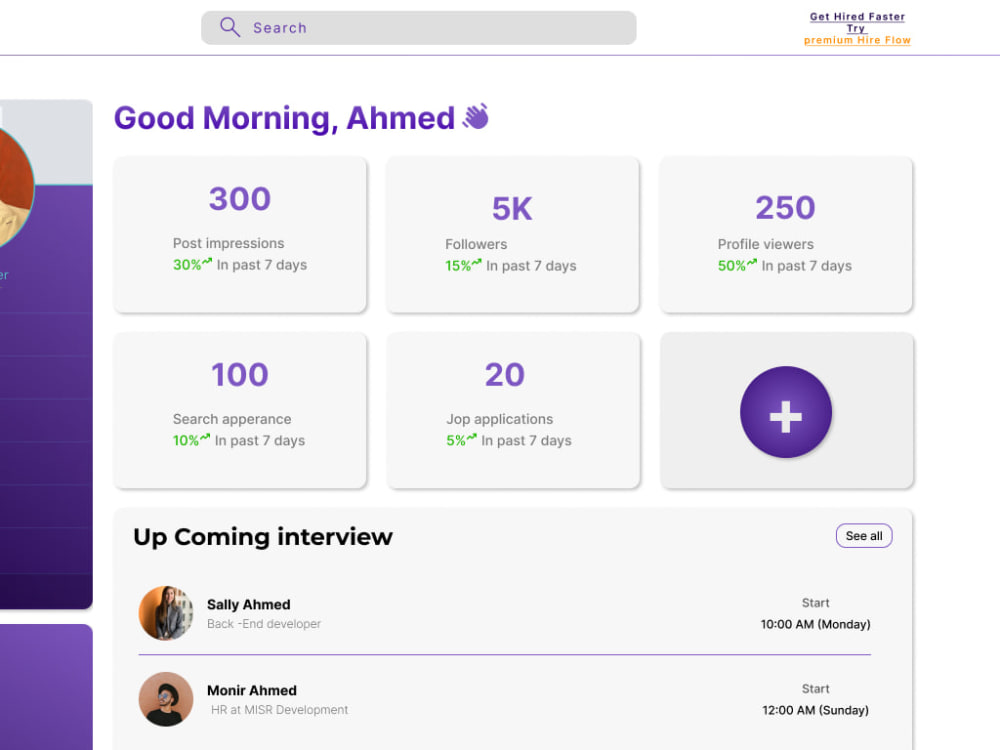The height and width of the screenshot is (750, 1000).
Task: Click the search magnifier icon
Action: [x=230, y=27]
